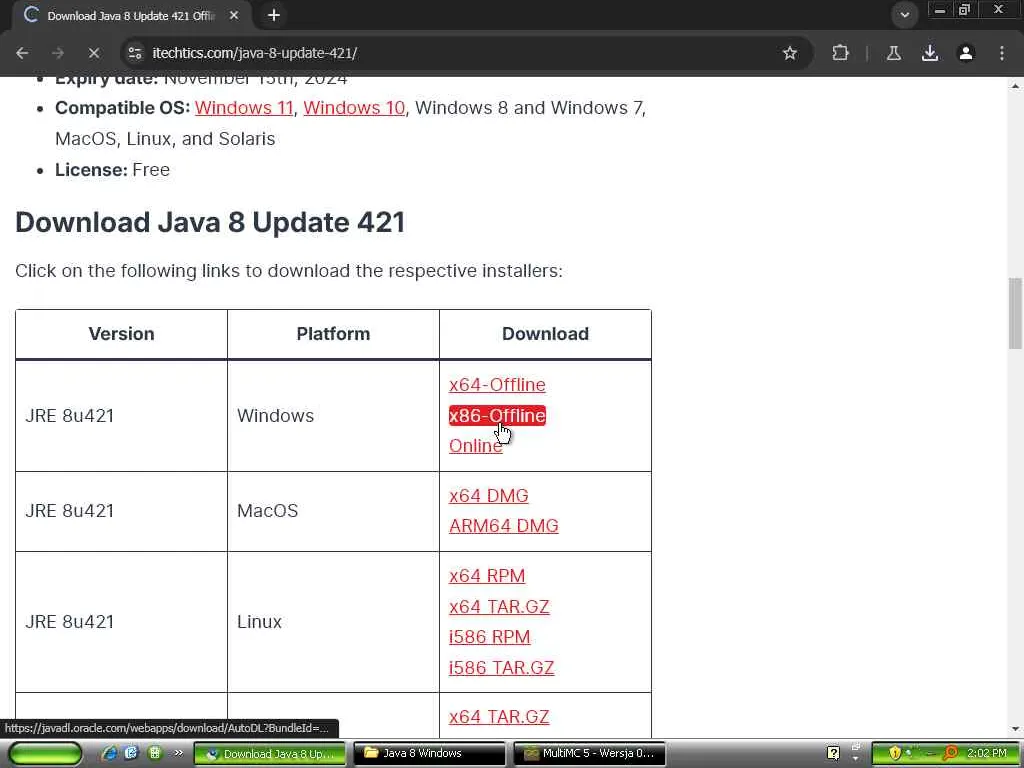Switch to MultiMC 5 taskbar window
This screenshot has width=1024, height=768.
click(x=589, y=754)
